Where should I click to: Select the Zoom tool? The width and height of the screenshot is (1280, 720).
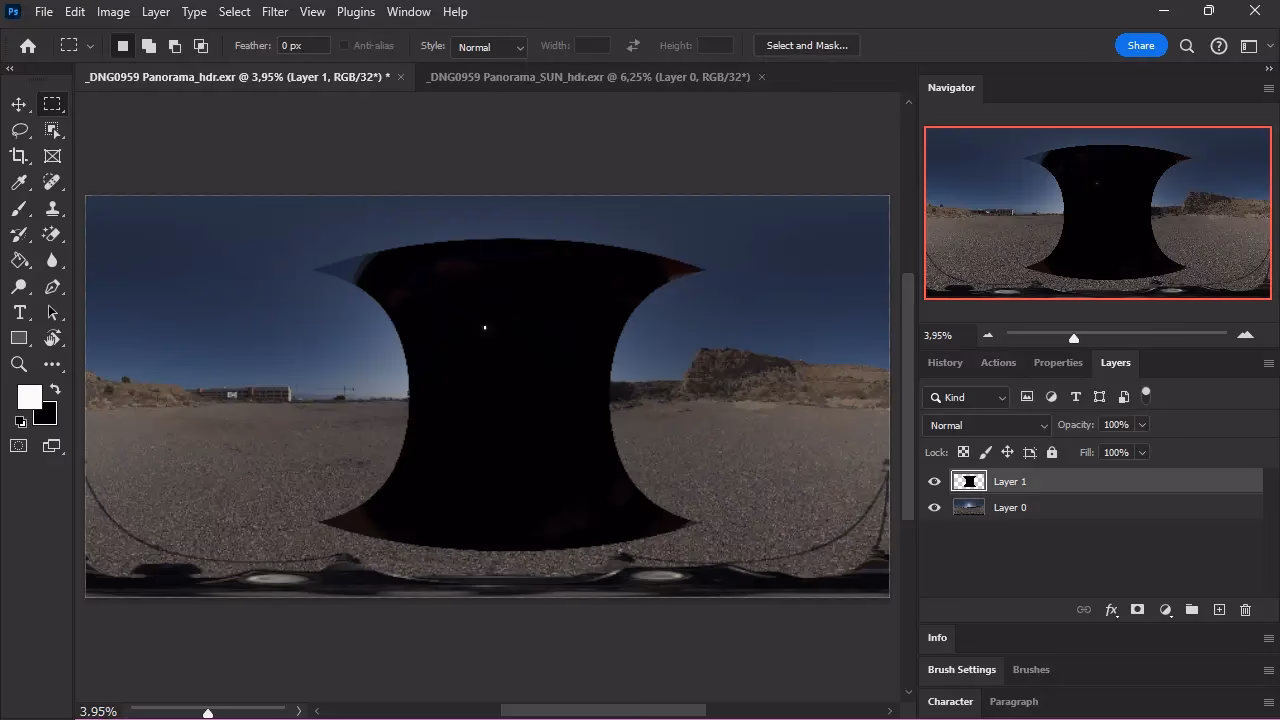(x=19, y=364)
